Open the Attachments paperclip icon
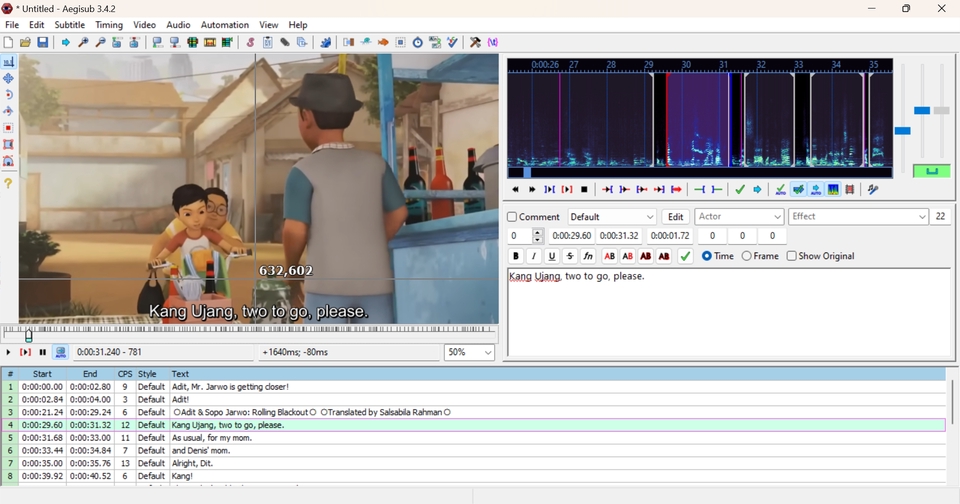The image size is (960, 504). [285, 42]
